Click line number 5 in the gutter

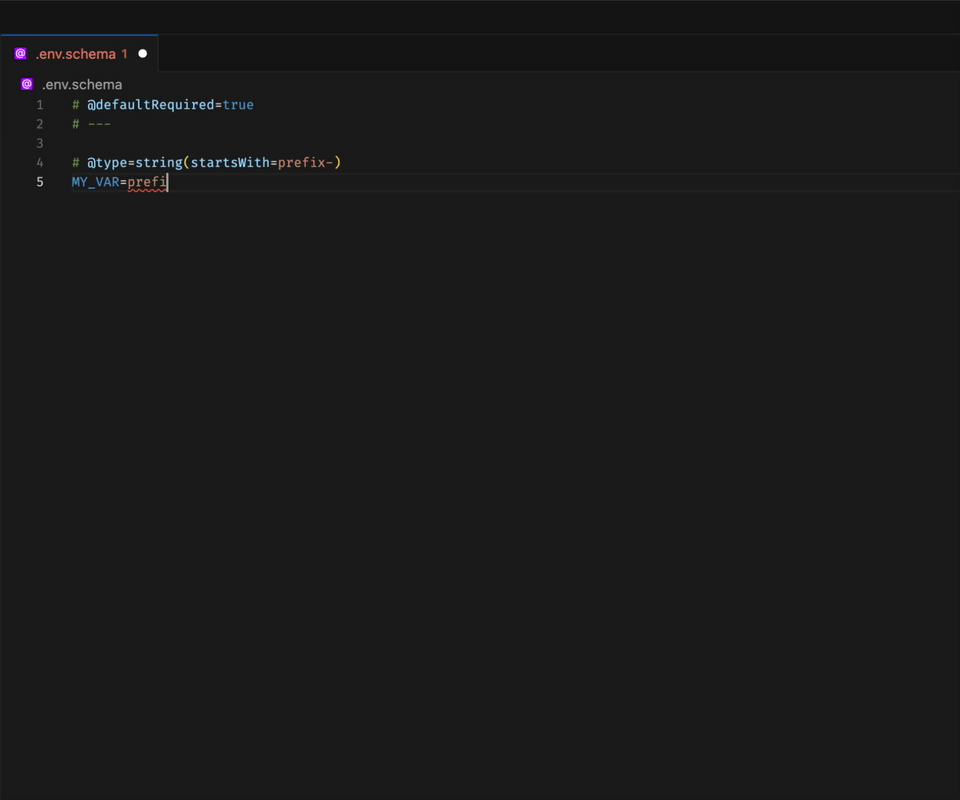pos(40,181)
